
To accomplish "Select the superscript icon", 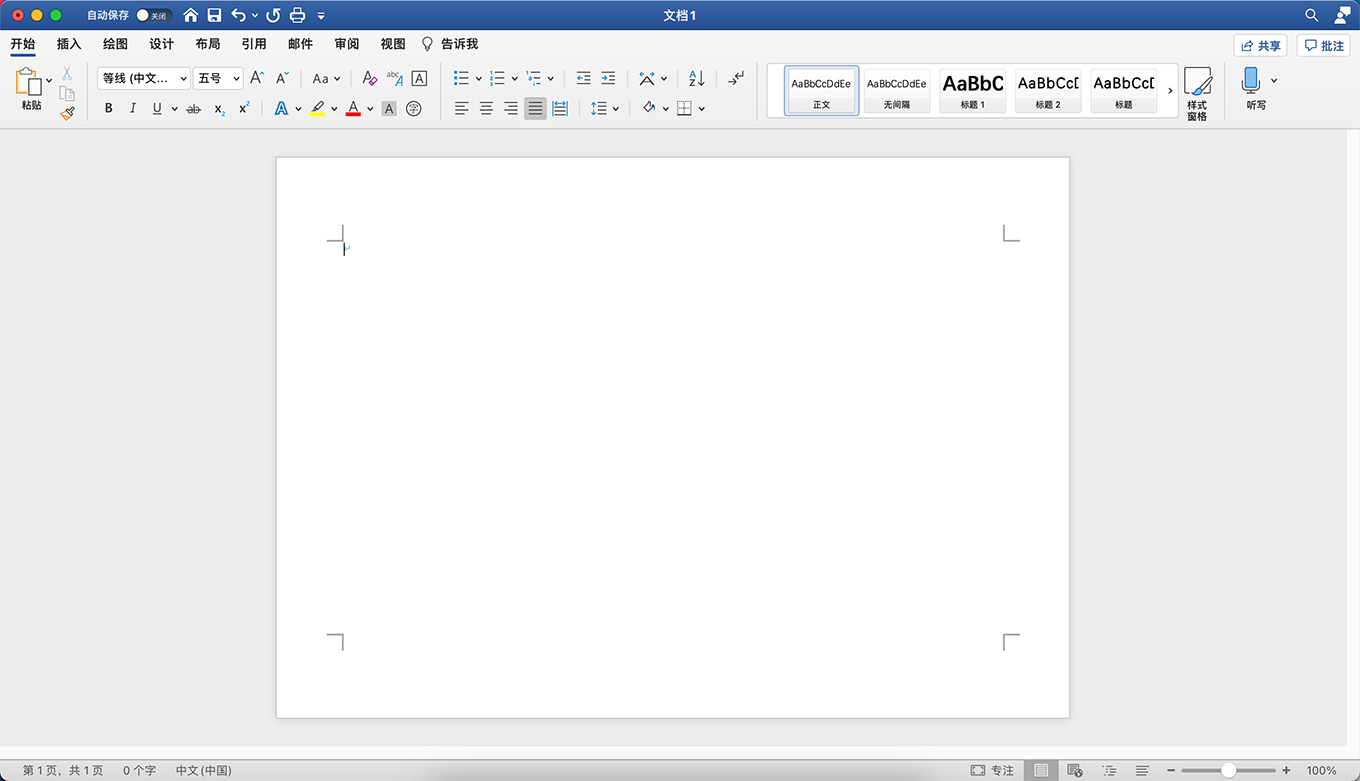I will (243, 108).
